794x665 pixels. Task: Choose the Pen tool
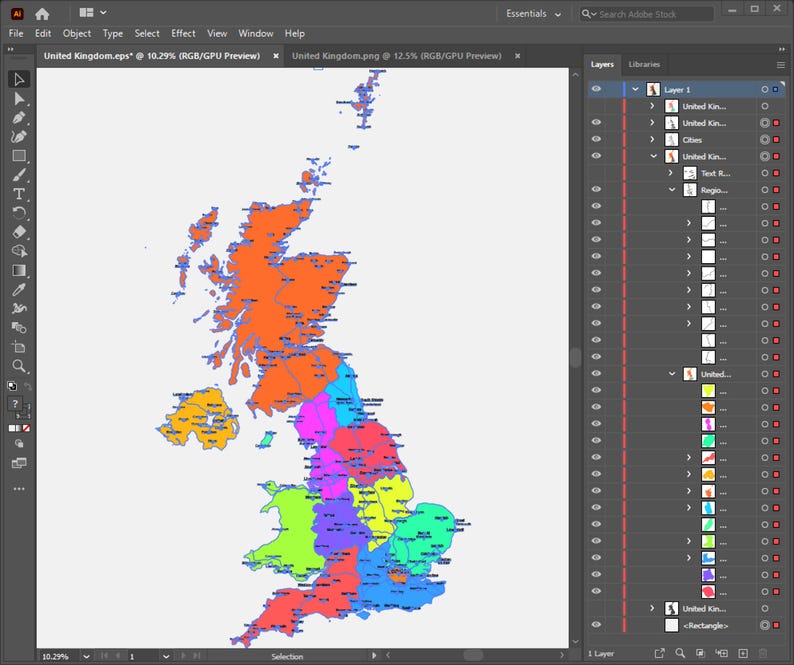19,118
